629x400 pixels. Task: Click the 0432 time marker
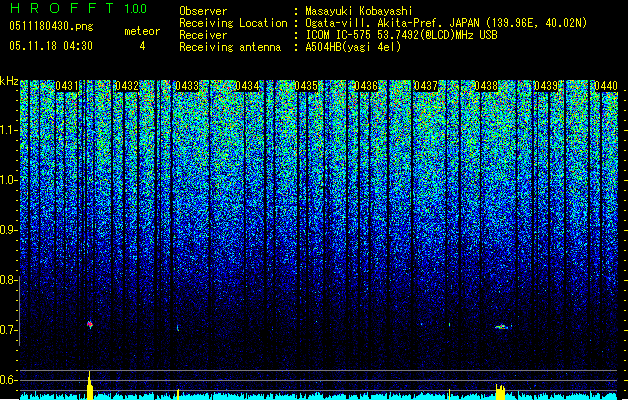point(127,86)
